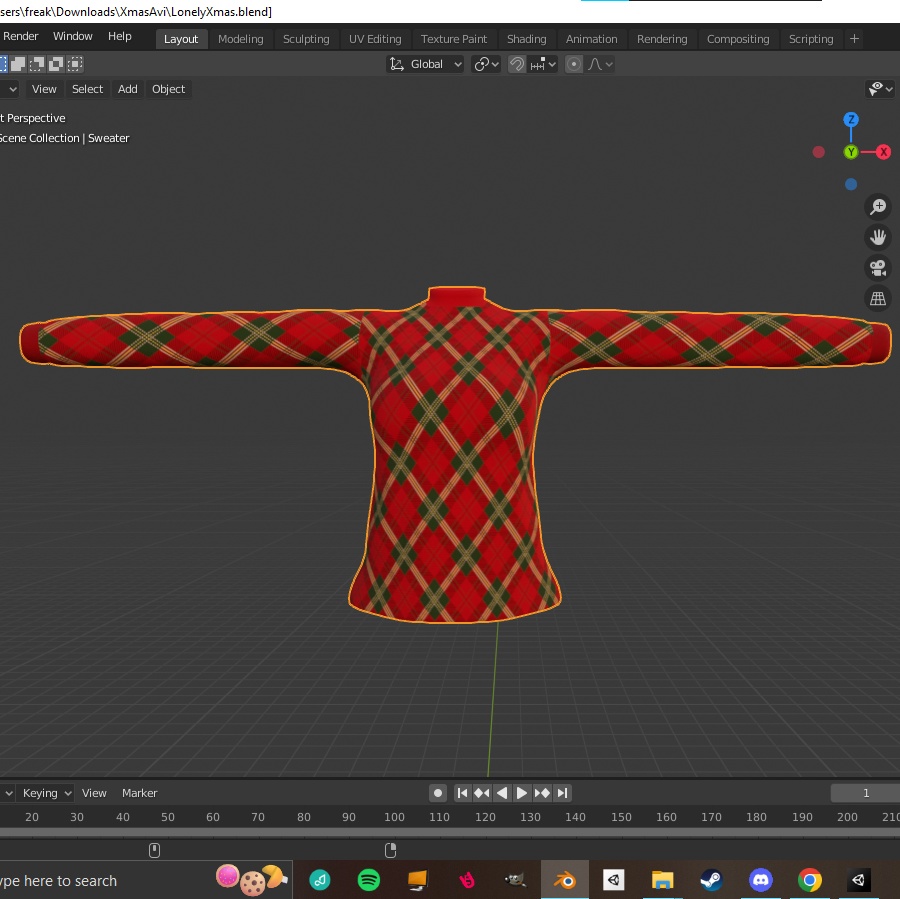Toggle camera view using the camera icon
900x899 pixels.
(x=878, y=267)
